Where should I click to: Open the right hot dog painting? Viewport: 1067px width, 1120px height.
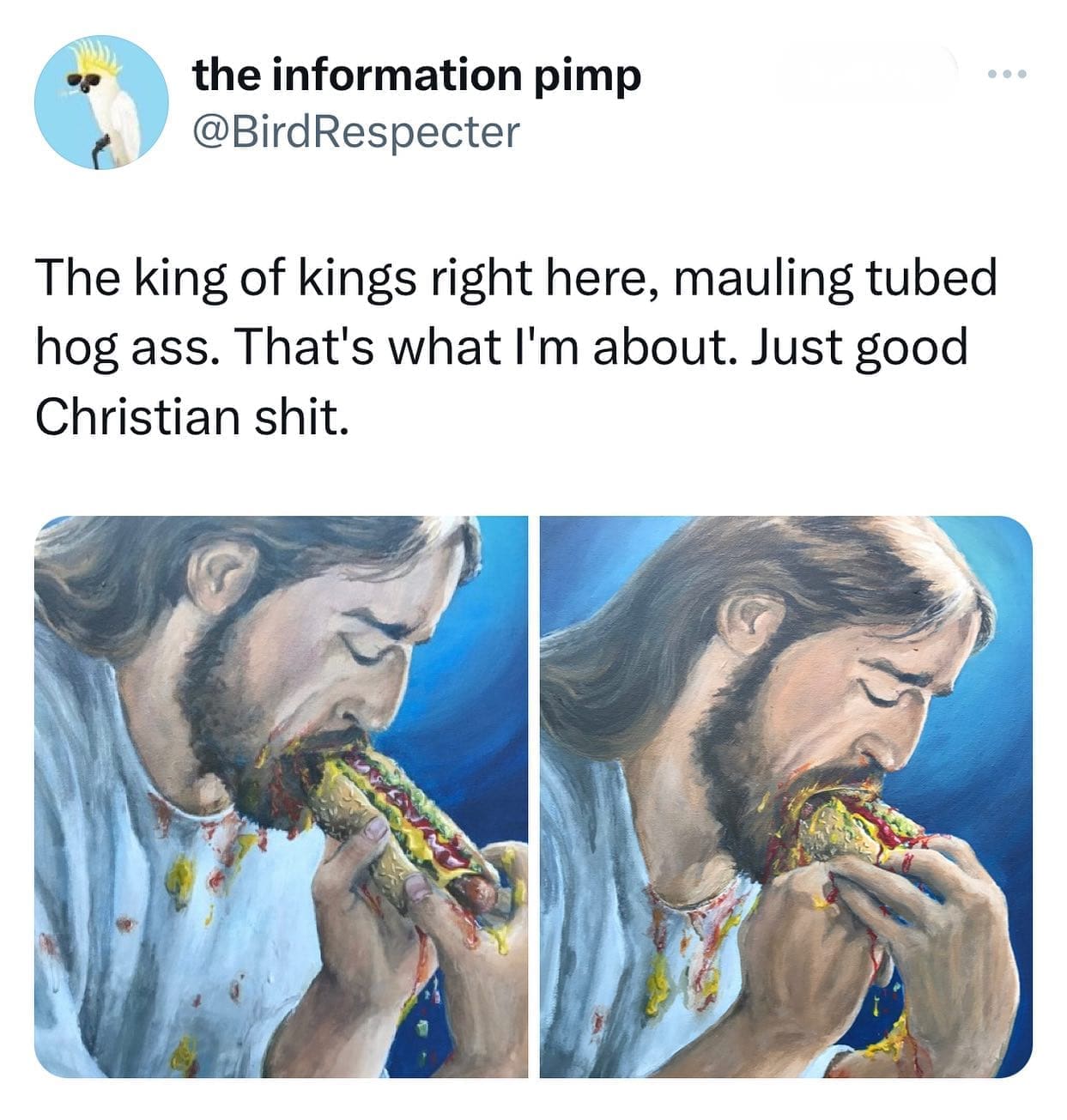pos(785,796)
